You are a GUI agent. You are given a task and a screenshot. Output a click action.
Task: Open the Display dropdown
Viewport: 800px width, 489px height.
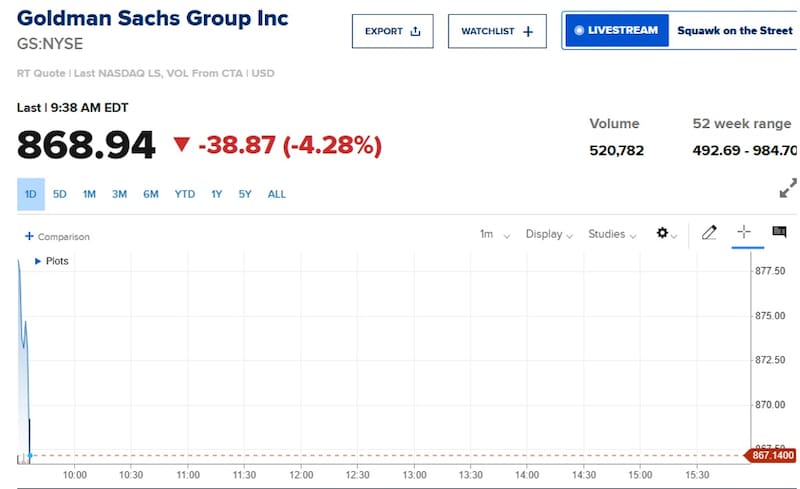[549, 234]
